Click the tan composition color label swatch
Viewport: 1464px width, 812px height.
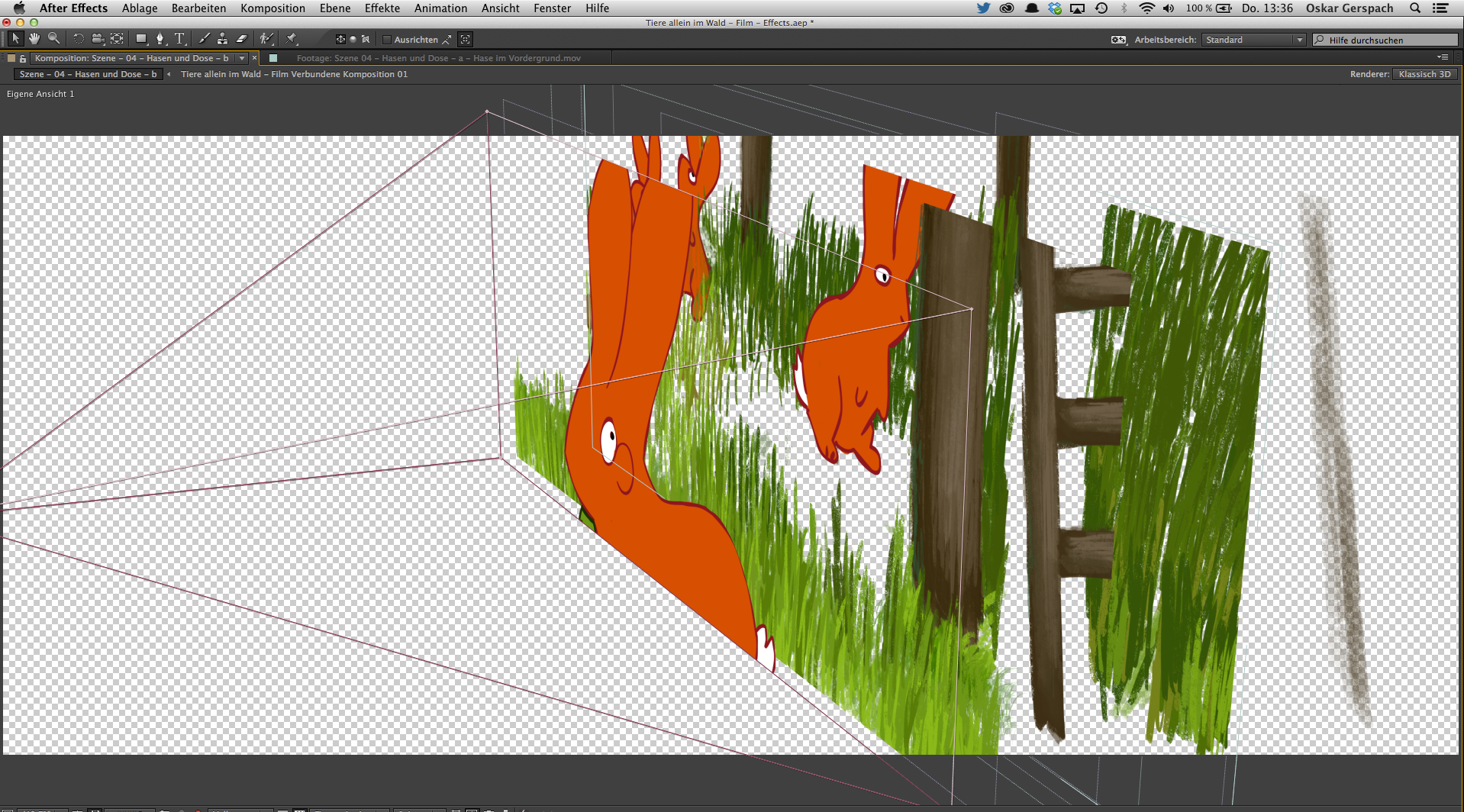pos(11,58)
